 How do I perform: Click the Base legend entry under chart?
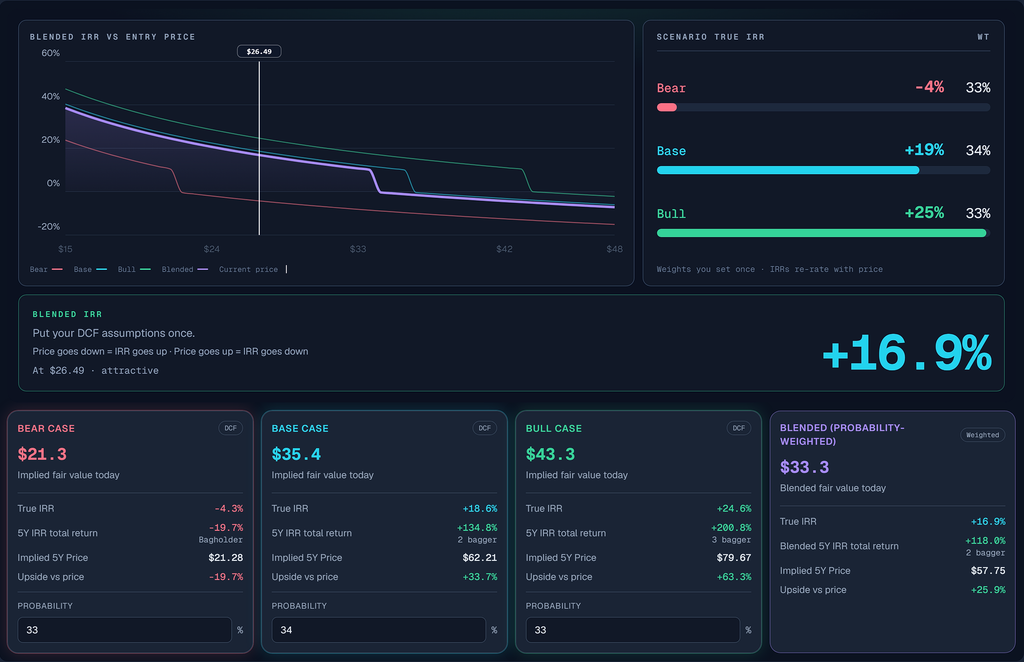[90, 269]
